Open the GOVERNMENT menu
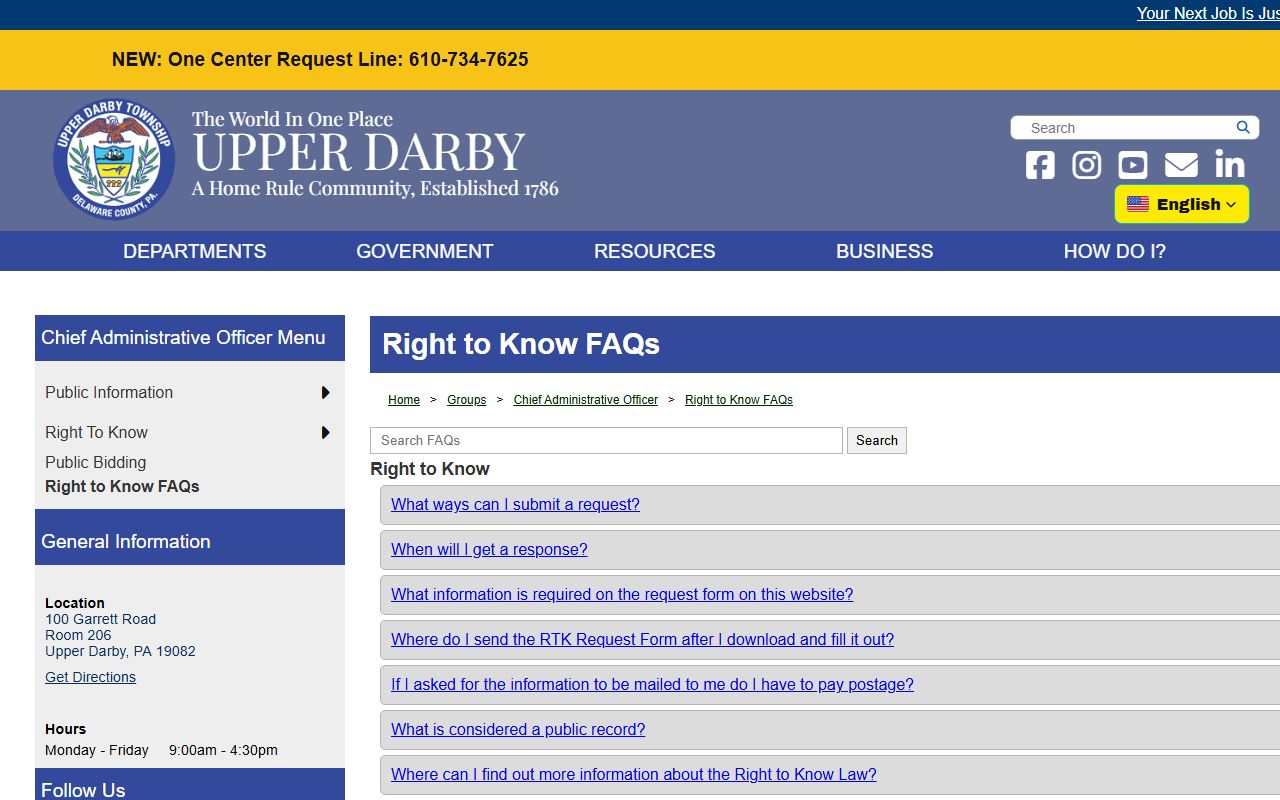The width and height of the screenshot is (1280, 800). (x=425, y=251)
